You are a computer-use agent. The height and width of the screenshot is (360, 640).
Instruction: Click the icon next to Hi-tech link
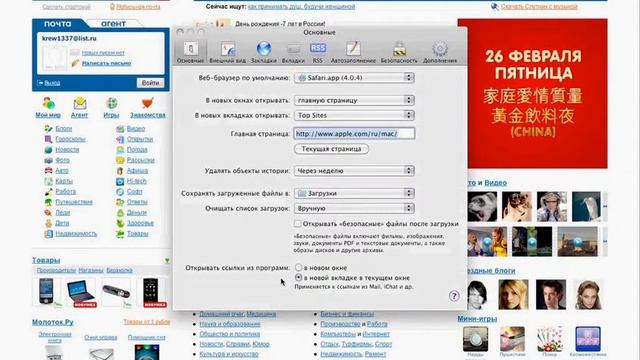(120, 181)
